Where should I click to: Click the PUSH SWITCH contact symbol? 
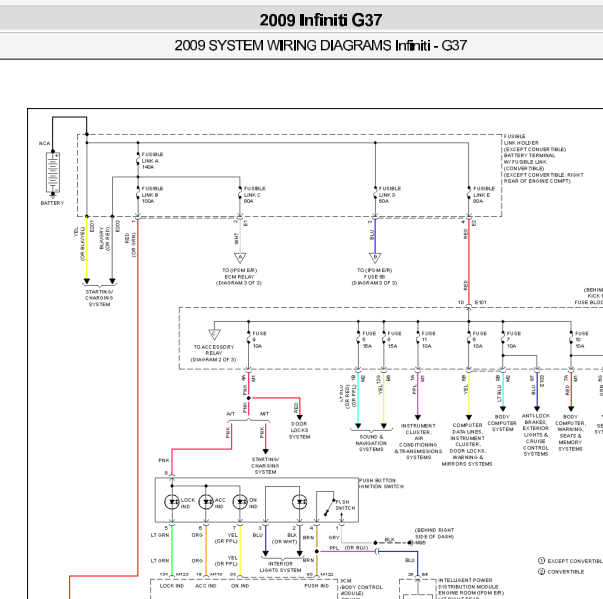pos(329,507)
